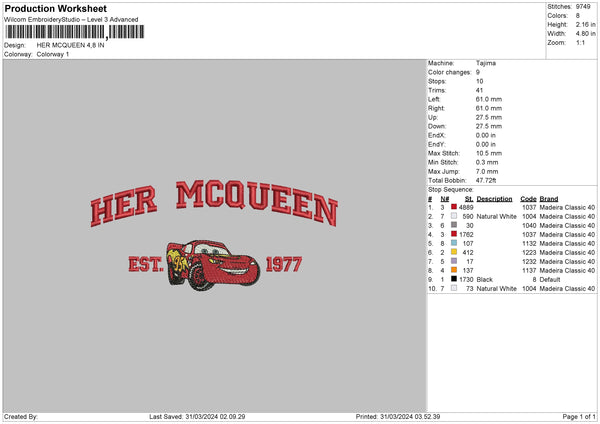Click the 'Last Saved: 31/03/2024' footer text
The image size is (600, 424).
[x=197, y=416]
